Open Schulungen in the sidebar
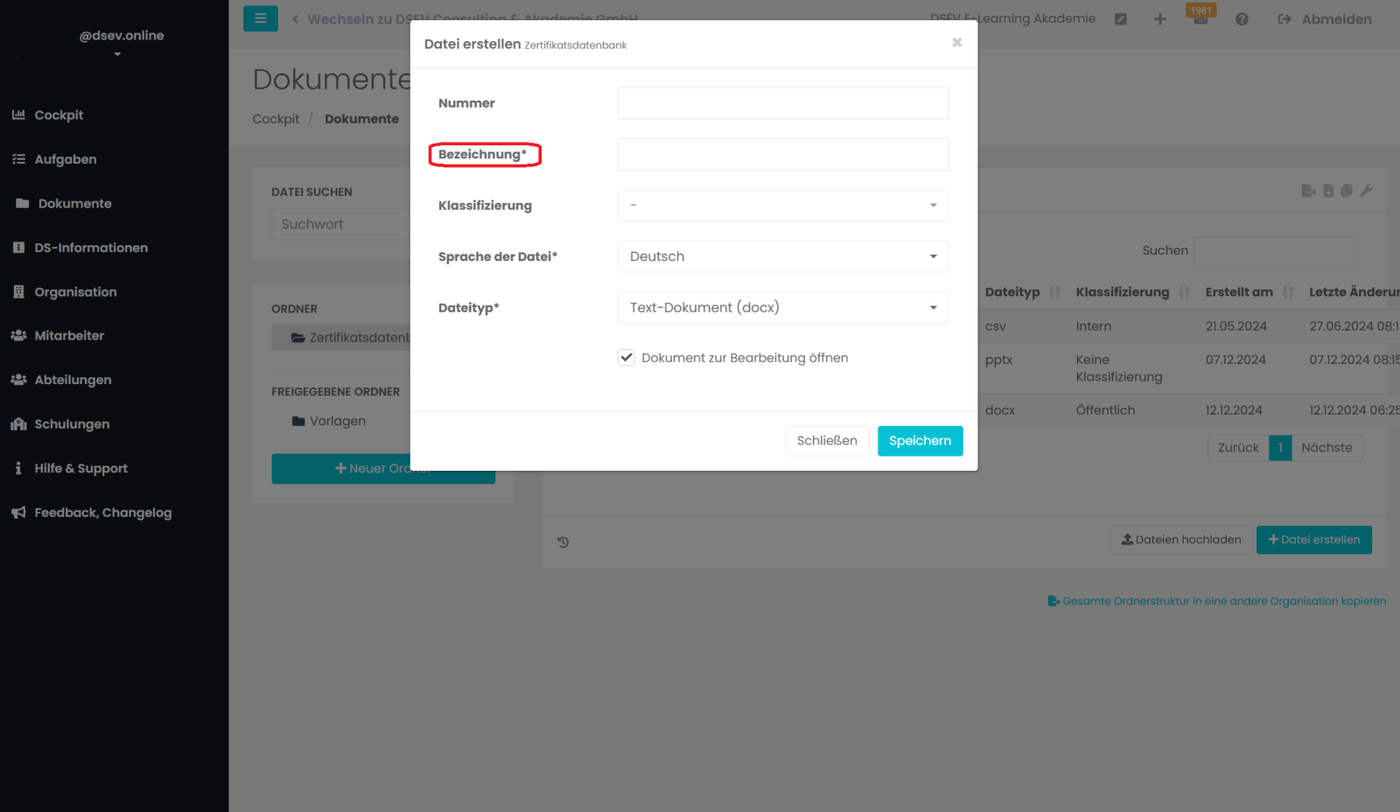This screenshot has height=812, width=1400. (72, 424)
